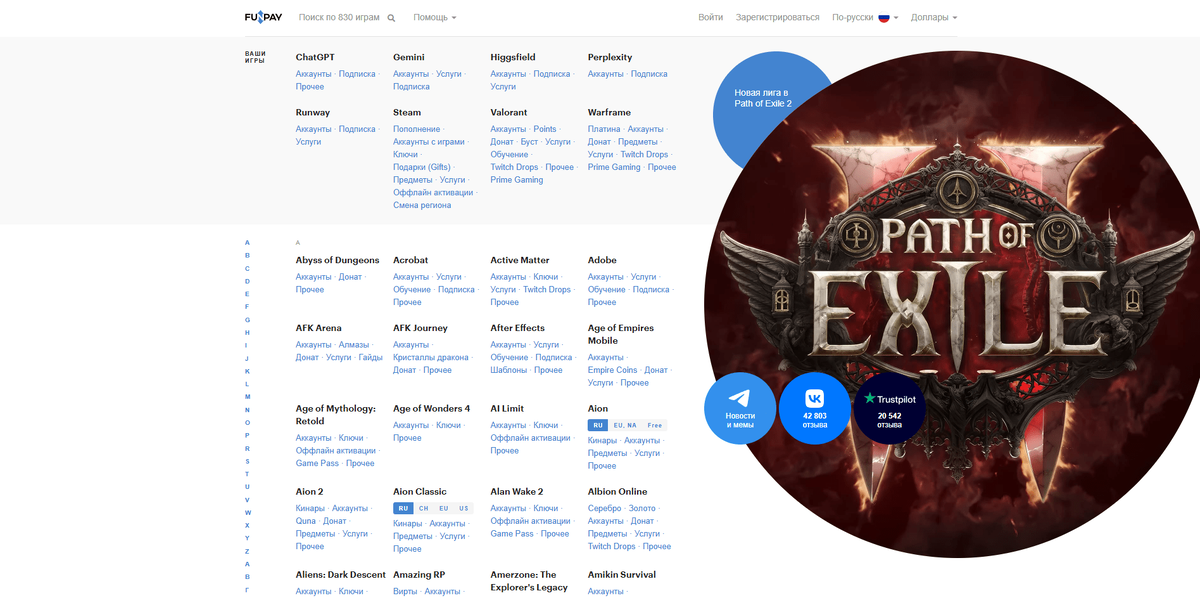
Task: Open the 'Abyss of Dungeons' heading
Action: [x=338, y=260]
